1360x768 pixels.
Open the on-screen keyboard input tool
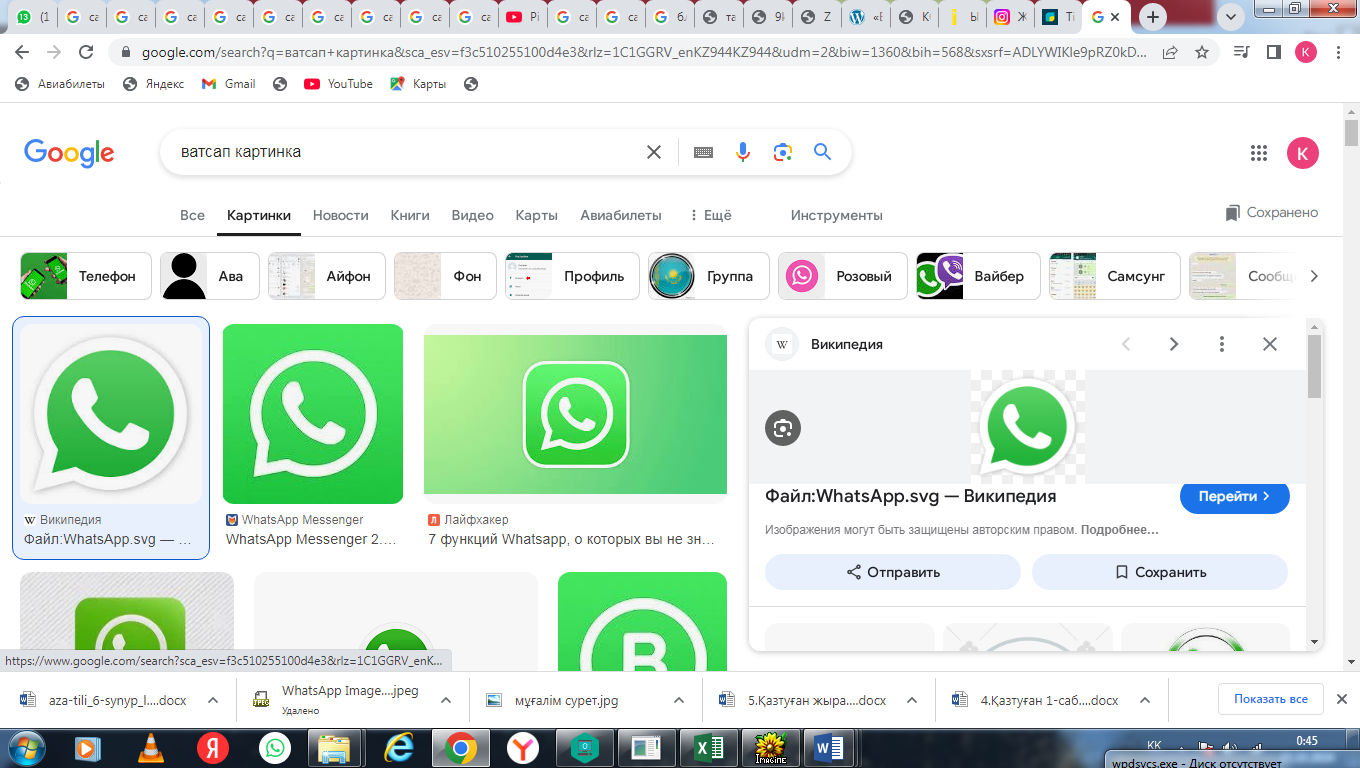coord(703,152)
